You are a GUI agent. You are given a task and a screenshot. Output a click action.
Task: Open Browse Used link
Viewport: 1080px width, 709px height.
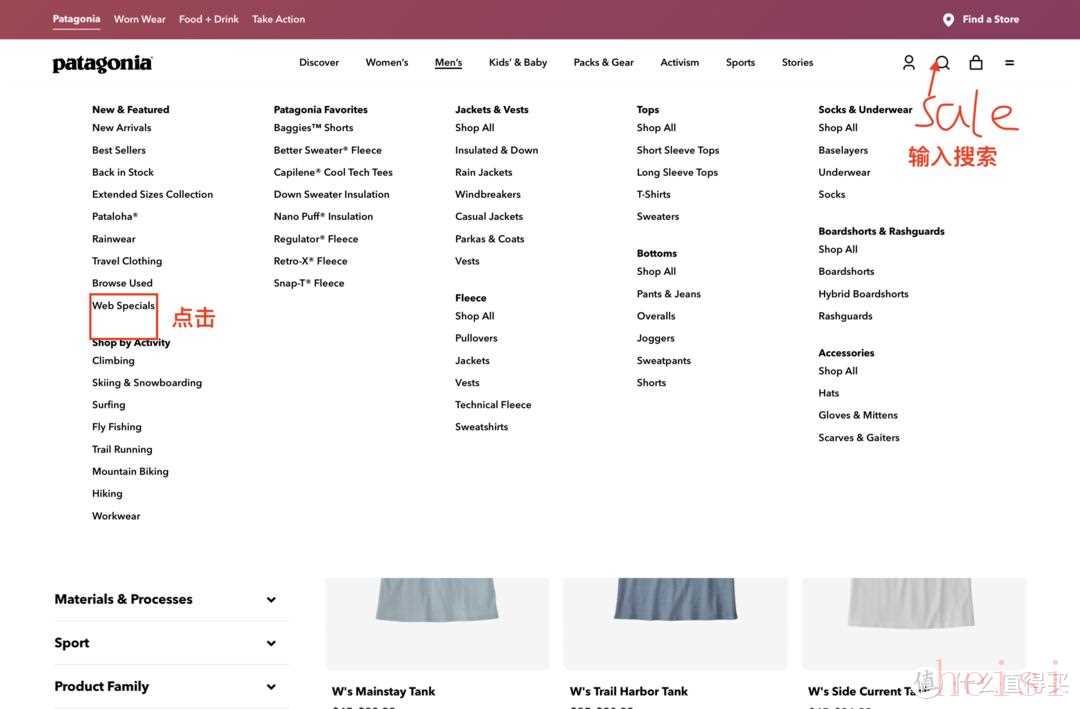click(x=123, y=282)
